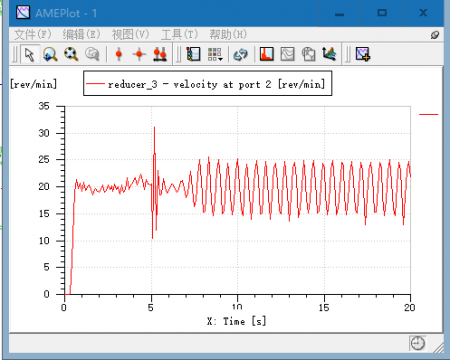Click the refresh plot update icon

pyautogui.click(x=240, y=54)
